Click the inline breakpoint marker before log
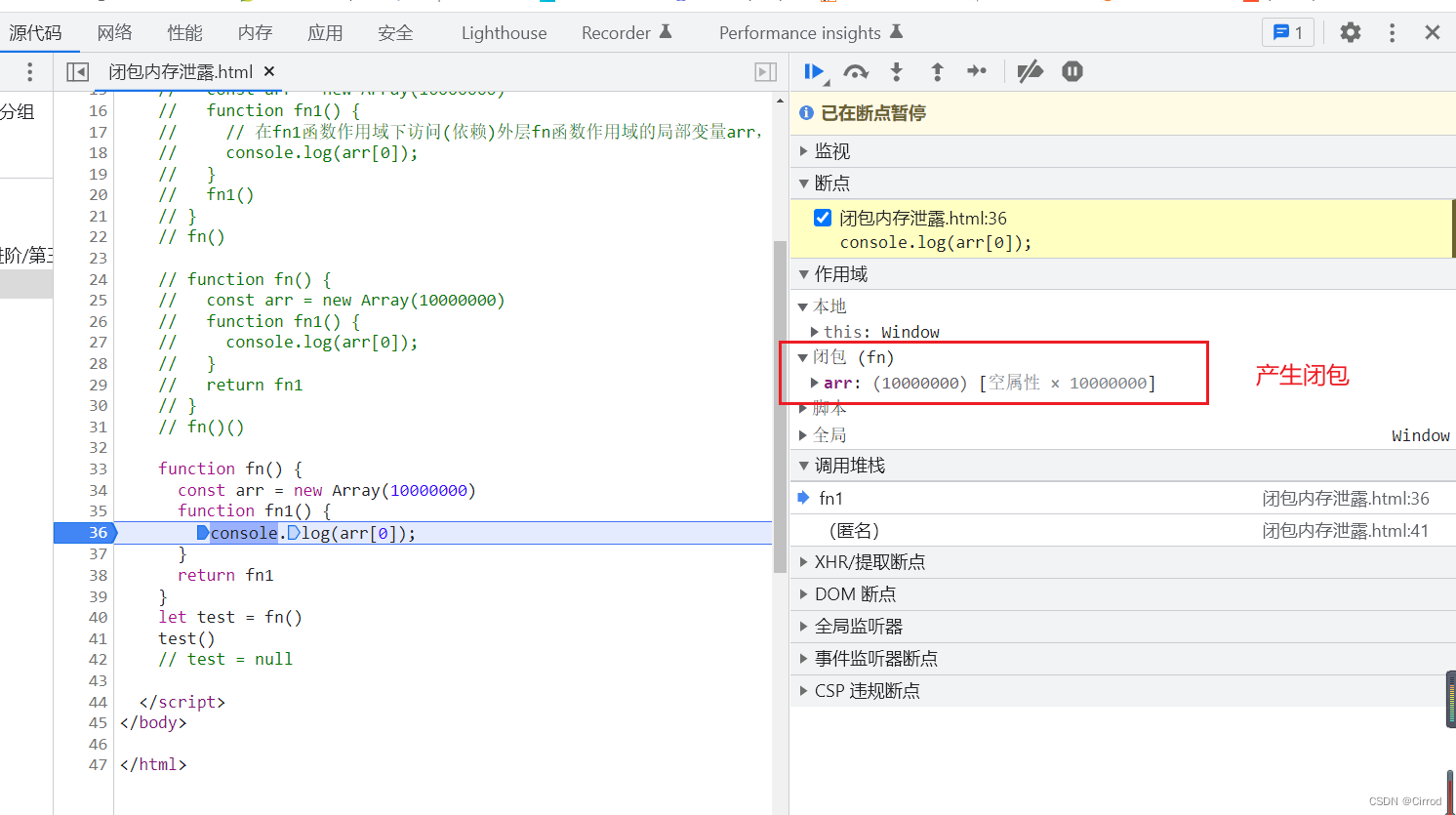The height and width of the screenshot is (815, 1456). [x=294, y=533]
